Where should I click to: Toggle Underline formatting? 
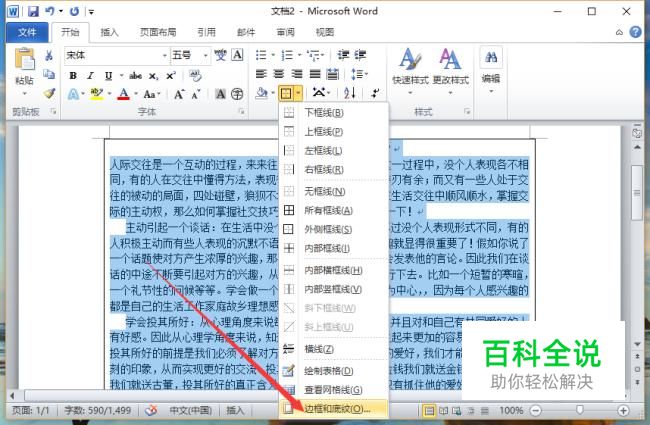(x=108, y=75)
